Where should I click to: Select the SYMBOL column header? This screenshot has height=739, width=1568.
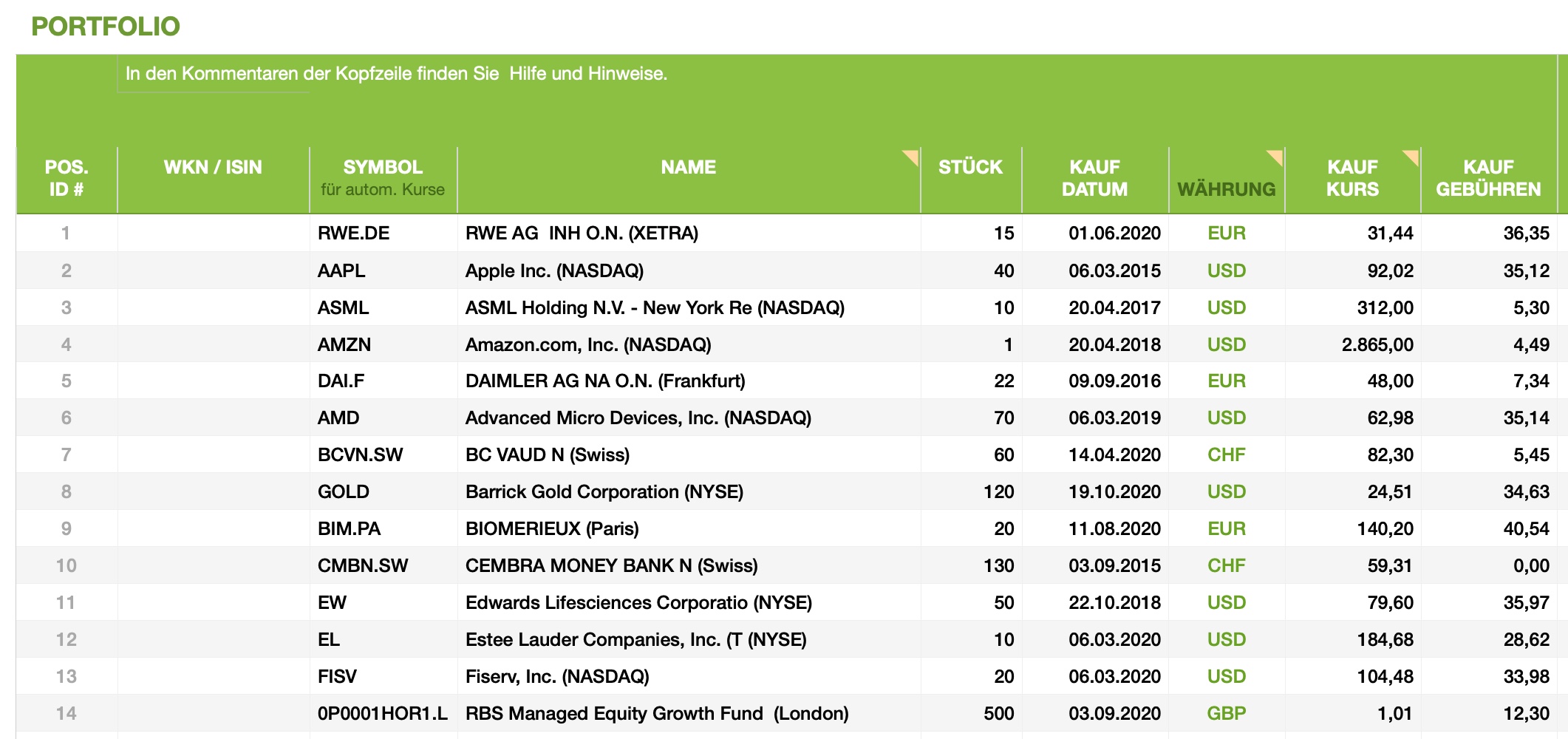click(383, 178)
